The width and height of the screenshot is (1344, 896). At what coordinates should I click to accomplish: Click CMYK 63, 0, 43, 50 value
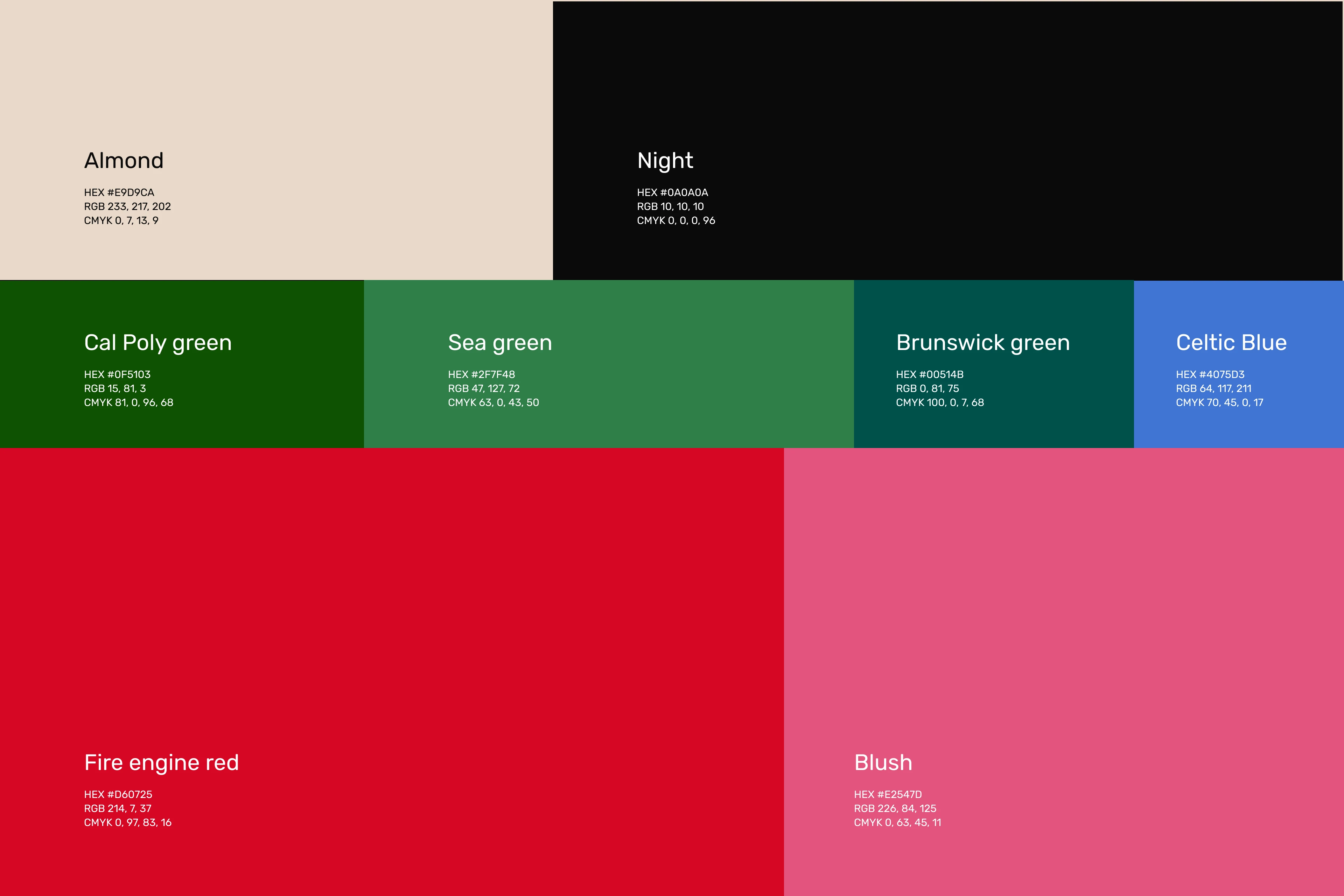[x=493, y=402]
